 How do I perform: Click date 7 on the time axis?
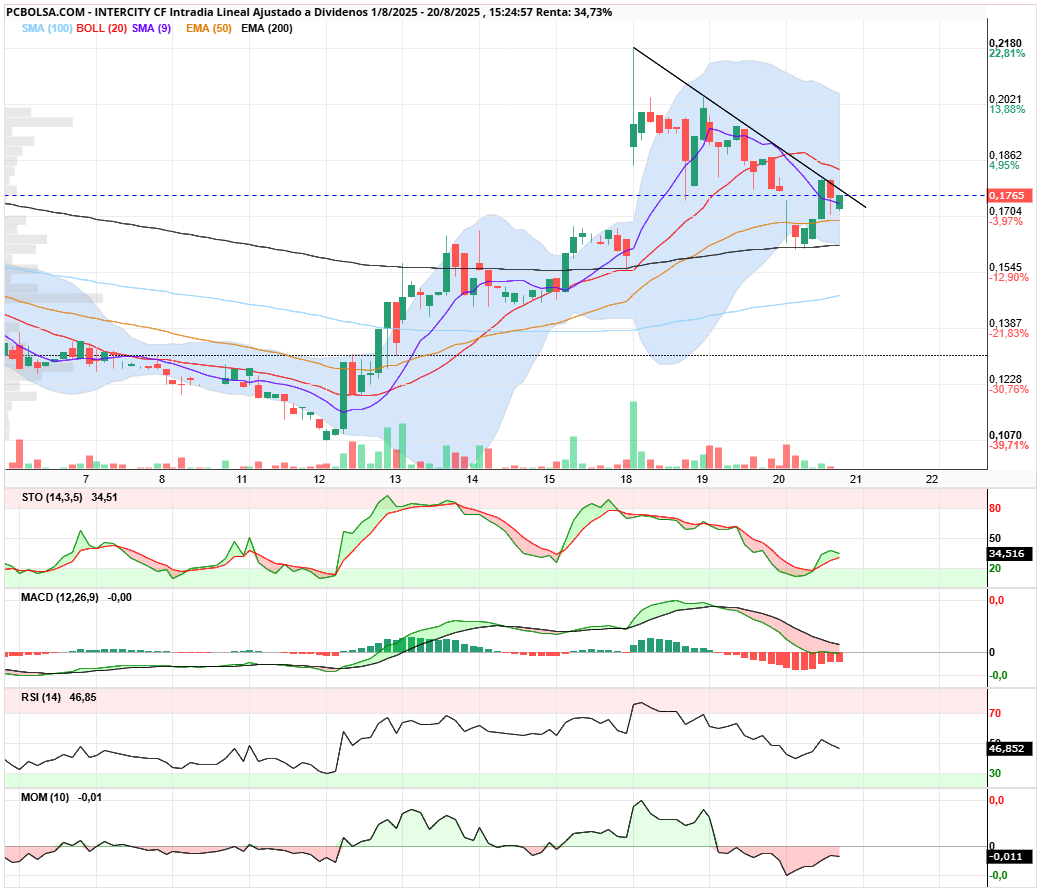[86, 479]
